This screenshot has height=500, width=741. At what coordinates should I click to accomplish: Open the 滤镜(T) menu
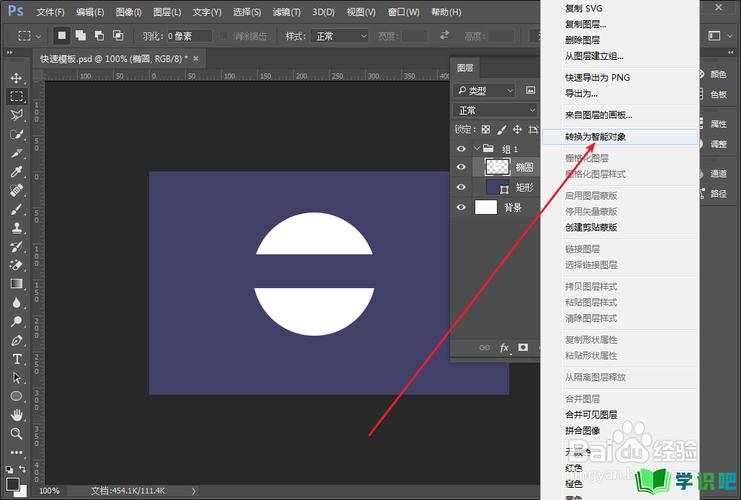pyautogui.click(x=286, y=12)
